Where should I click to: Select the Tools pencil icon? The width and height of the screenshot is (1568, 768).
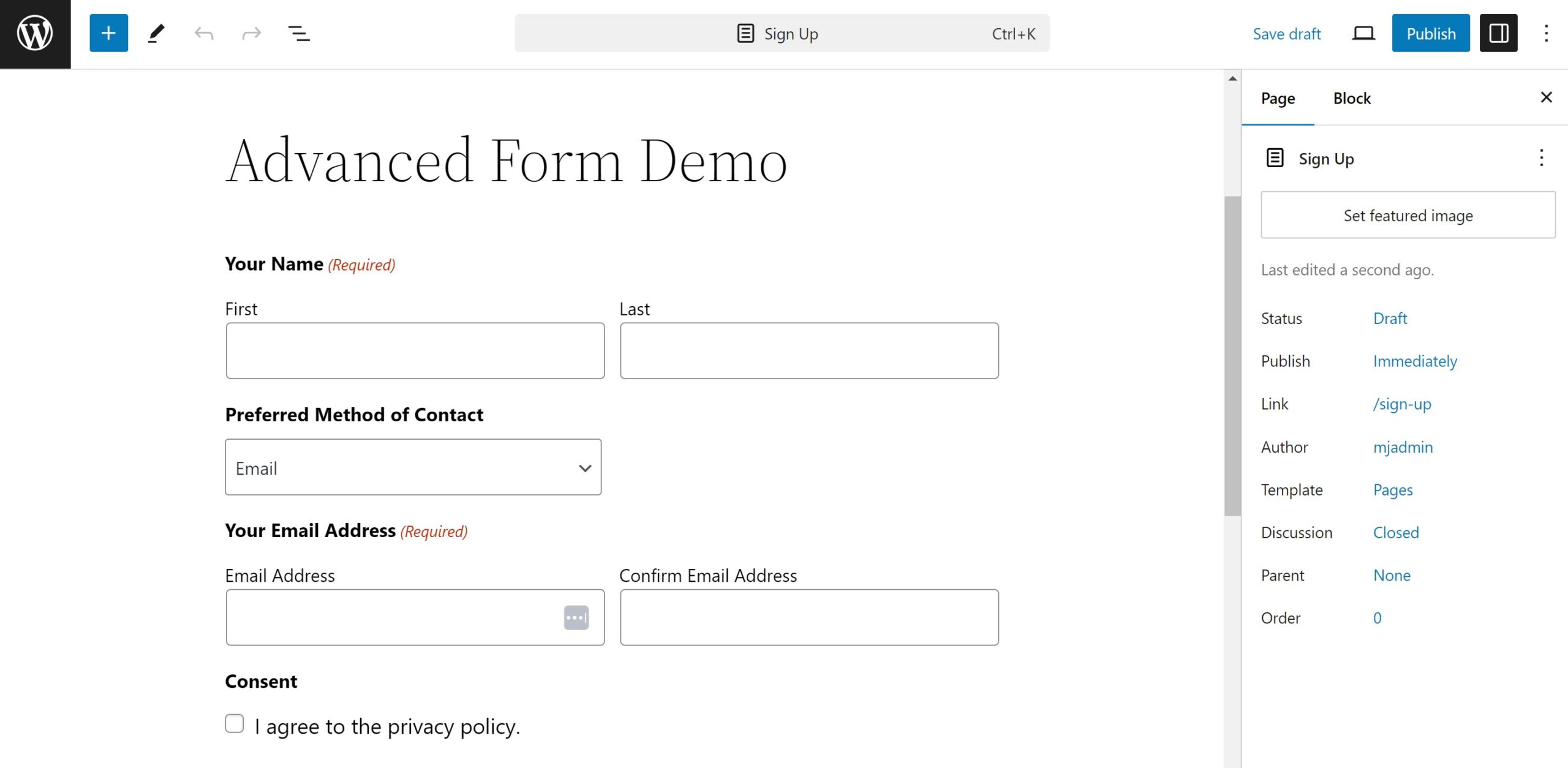click(156, 33)
